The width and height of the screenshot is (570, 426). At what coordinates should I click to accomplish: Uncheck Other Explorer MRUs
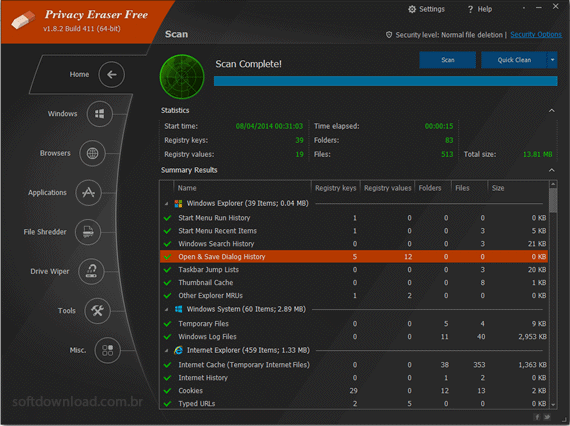(x=168, y=296)
